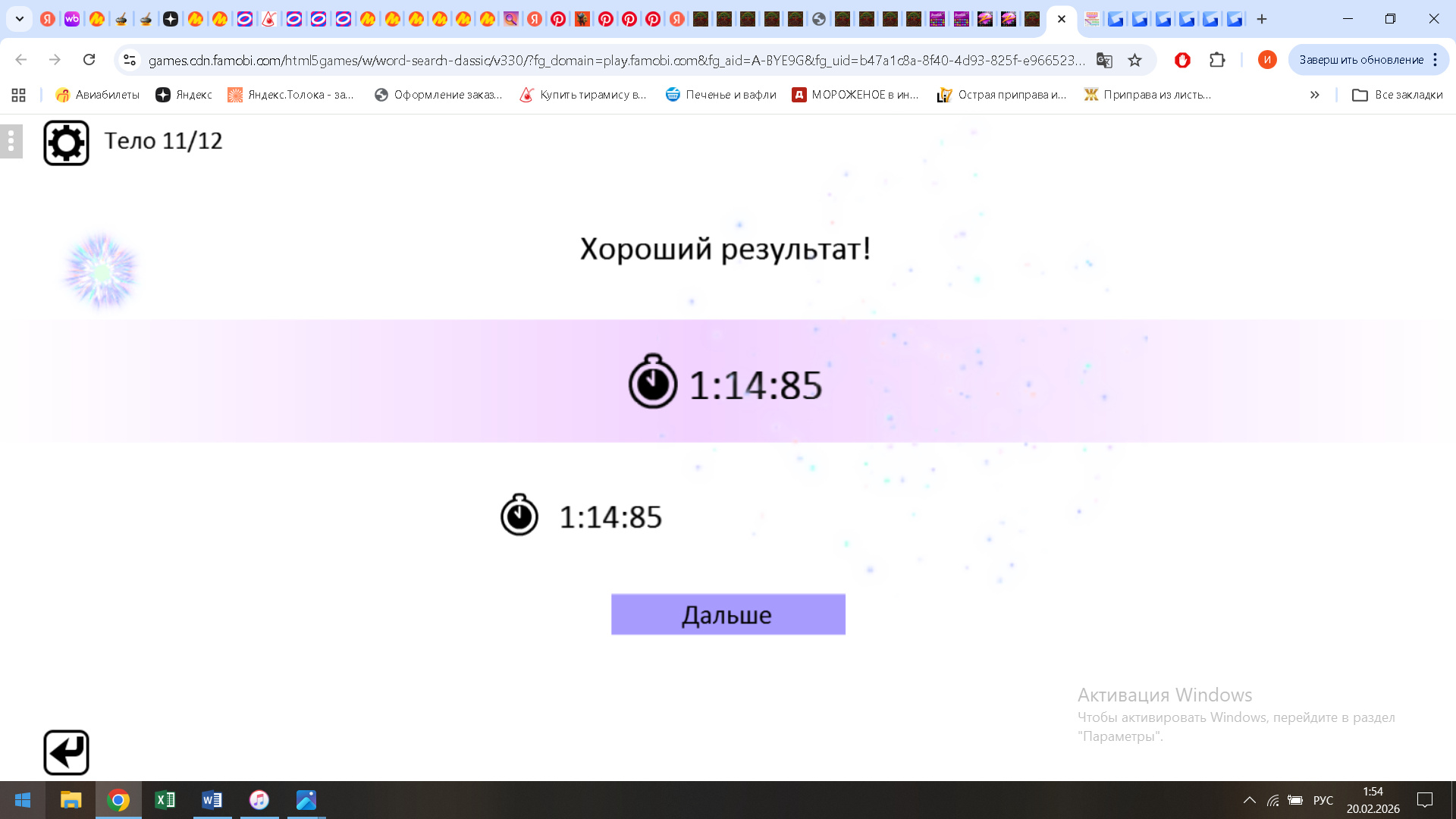Launch Word from the taskbar
The image size is (1456, 819).
[212, 800]
